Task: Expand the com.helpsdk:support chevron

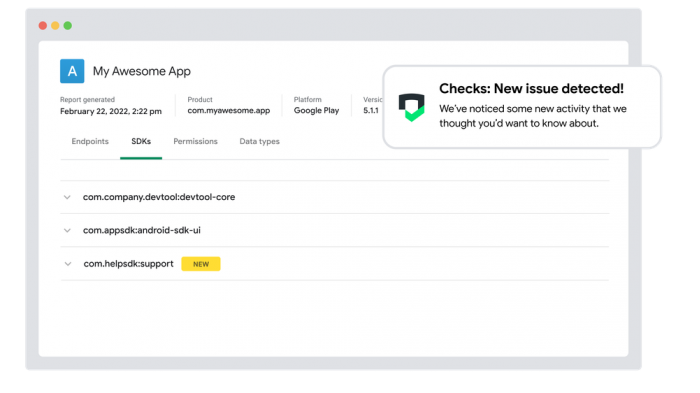Action: 67,264
